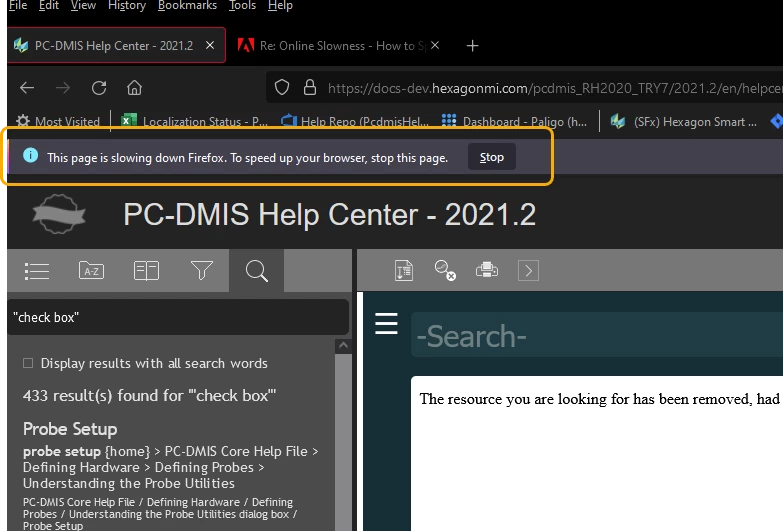783x531 pixels.
Task: Open the A-Z index pane
Action: click(91, 271)
